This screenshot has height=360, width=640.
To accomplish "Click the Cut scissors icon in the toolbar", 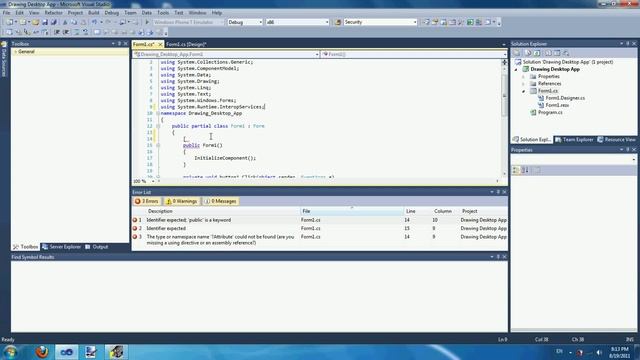I will pyautogui.click(x=64, y=22).
